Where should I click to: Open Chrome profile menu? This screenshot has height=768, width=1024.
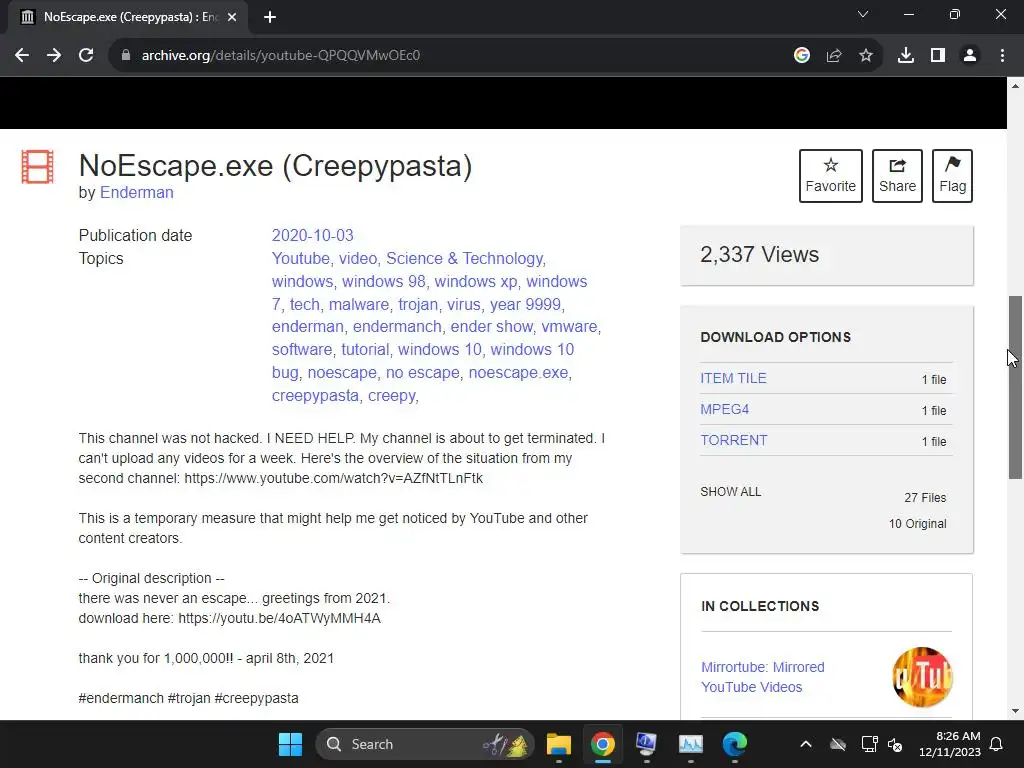tap(970, 56)
